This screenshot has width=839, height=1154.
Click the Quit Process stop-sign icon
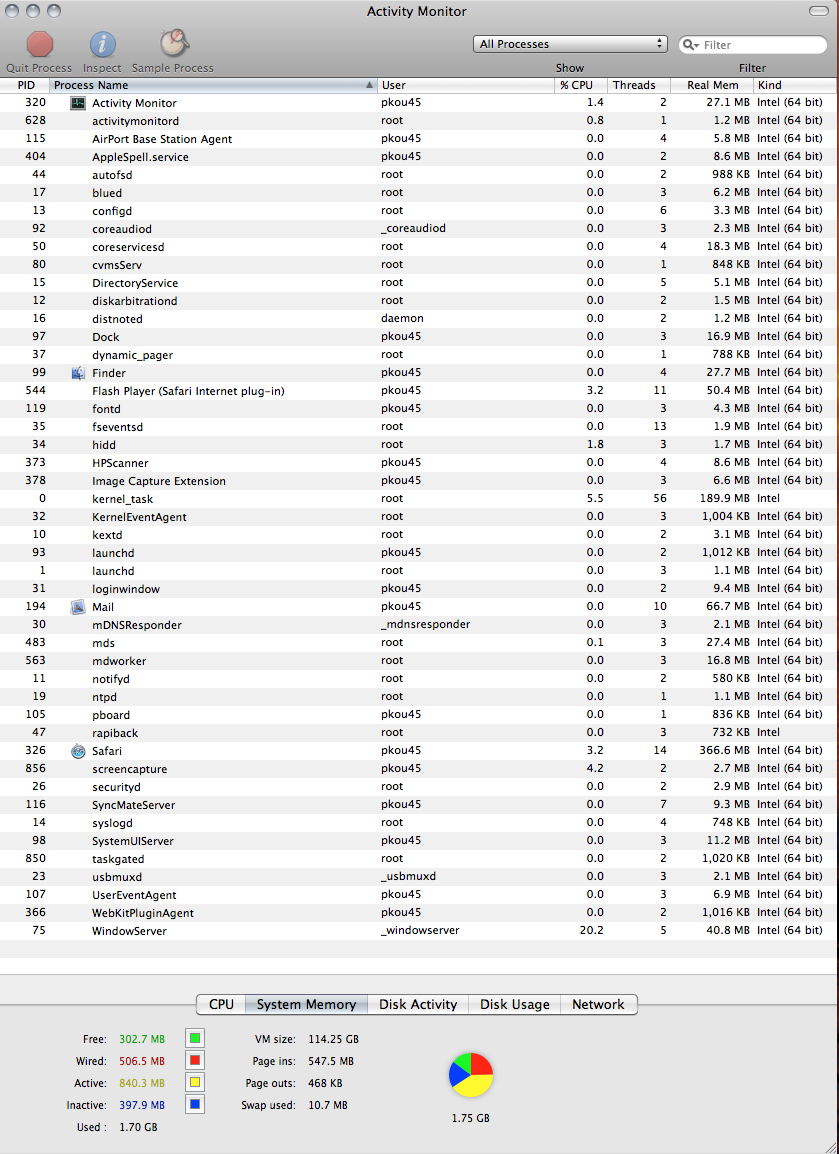(x=40, y=44)
